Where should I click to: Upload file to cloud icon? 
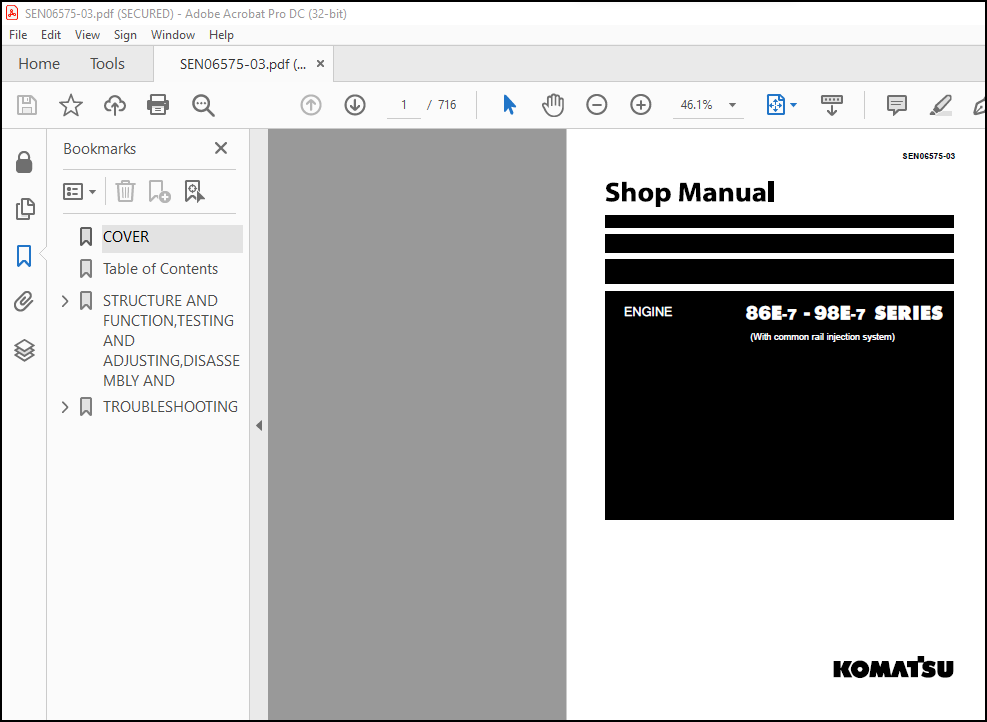click(115, 104)
